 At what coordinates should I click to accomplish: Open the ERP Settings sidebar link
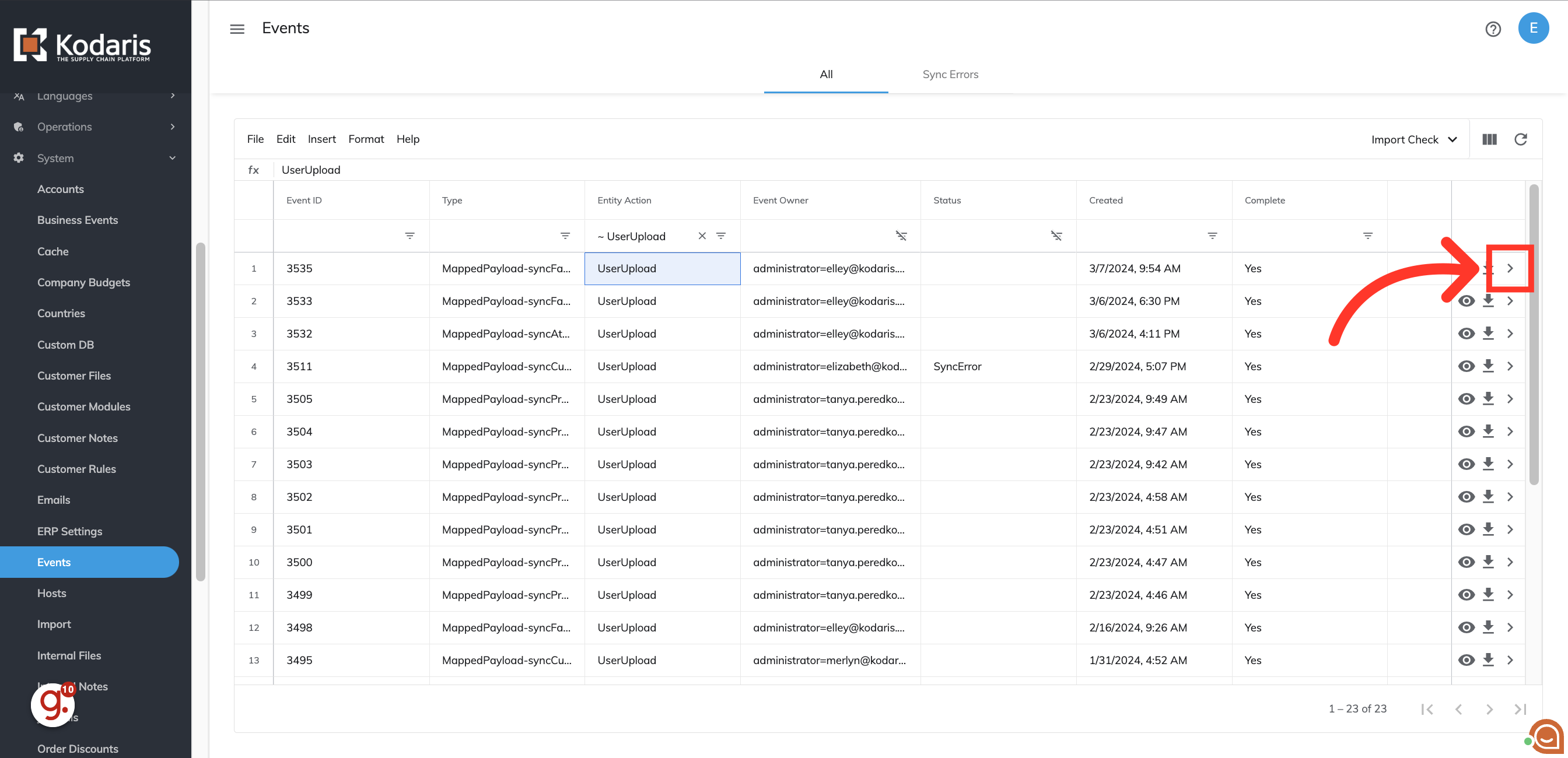(69, 531)
